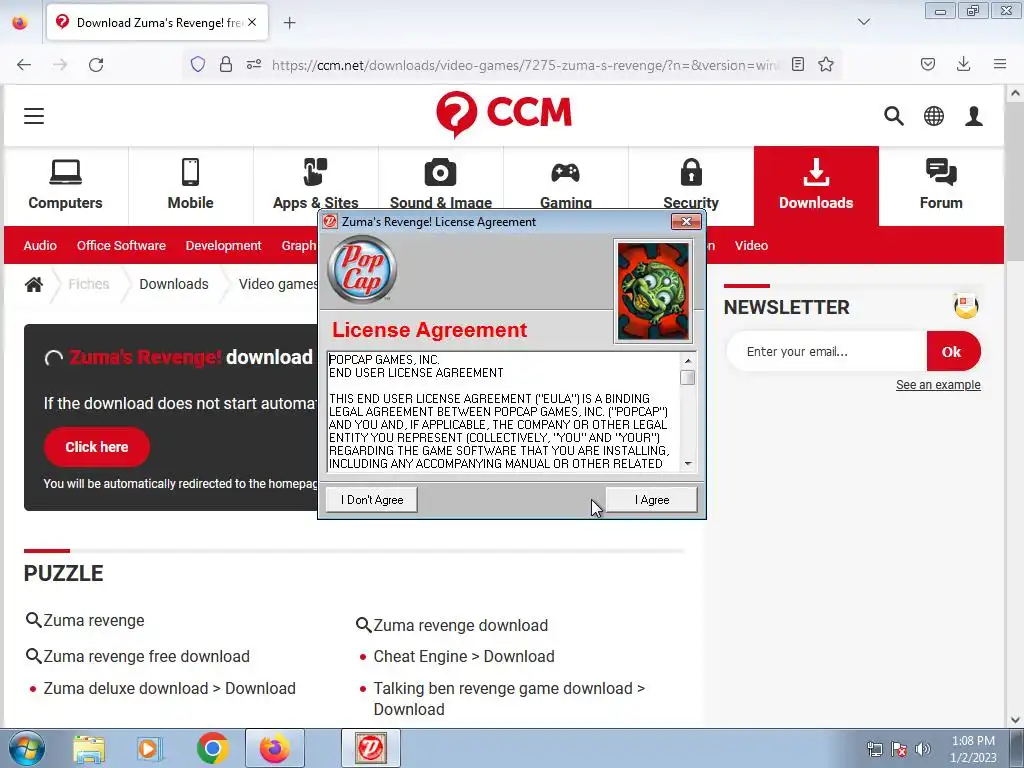Image resolution: width=1024 pixels, height=768 pixels.
Task: Open the Audio downloads category
Action: (x=40, y=246)
